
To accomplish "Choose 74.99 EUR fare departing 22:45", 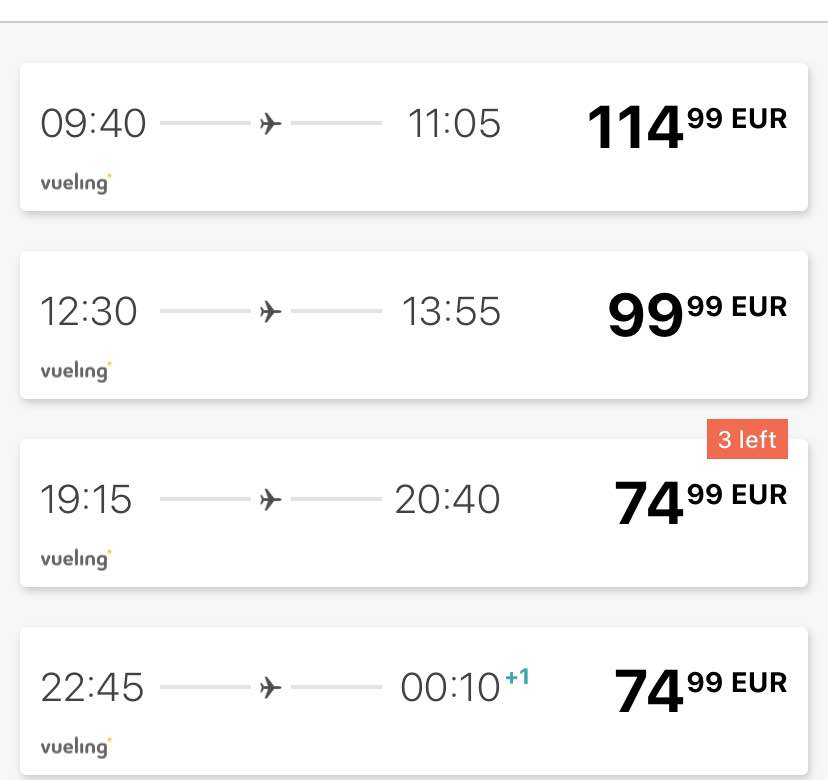I will (x=701, y=690).
